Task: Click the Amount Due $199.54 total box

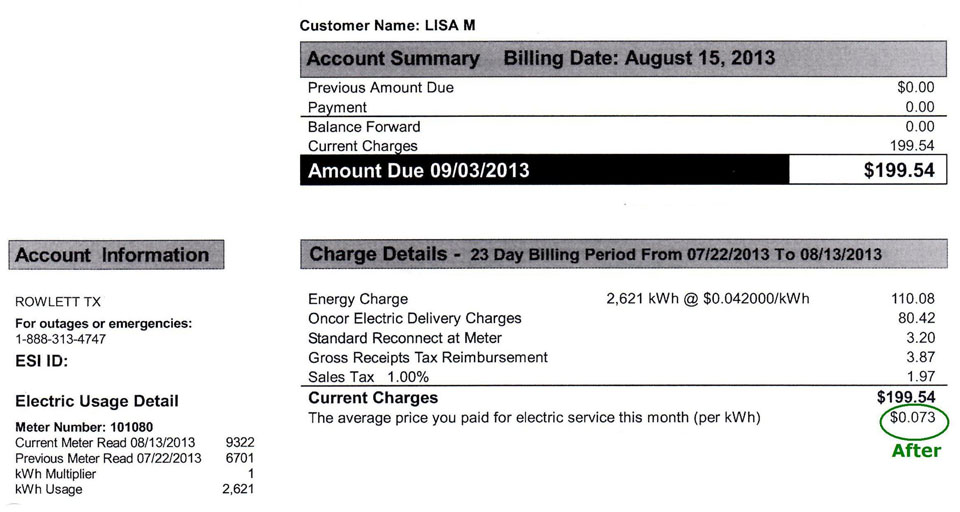Action: (x=866, y=171)
